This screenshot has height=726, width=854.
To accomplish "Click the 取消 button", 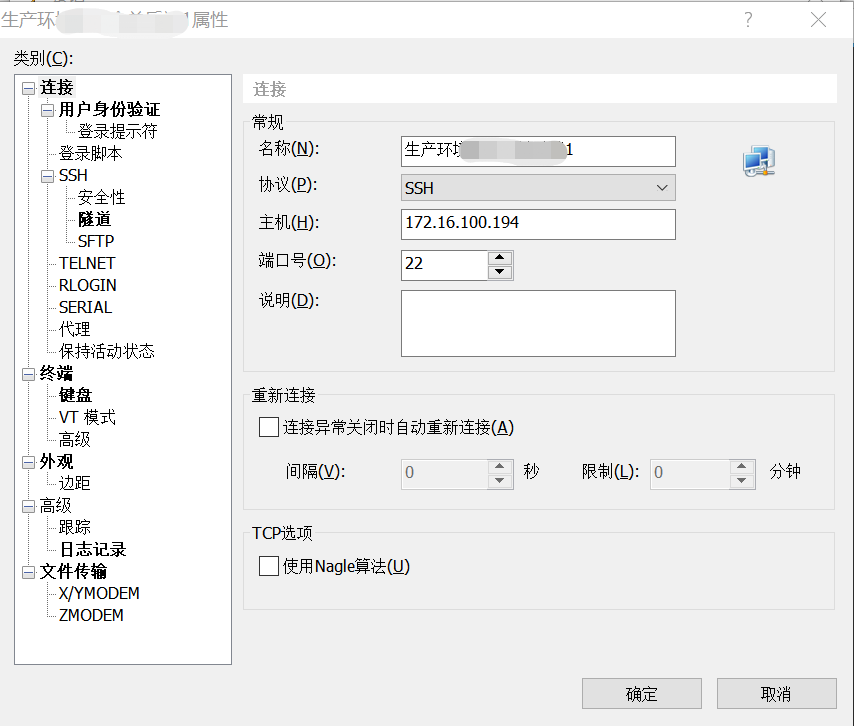I will tap(776, 693).
